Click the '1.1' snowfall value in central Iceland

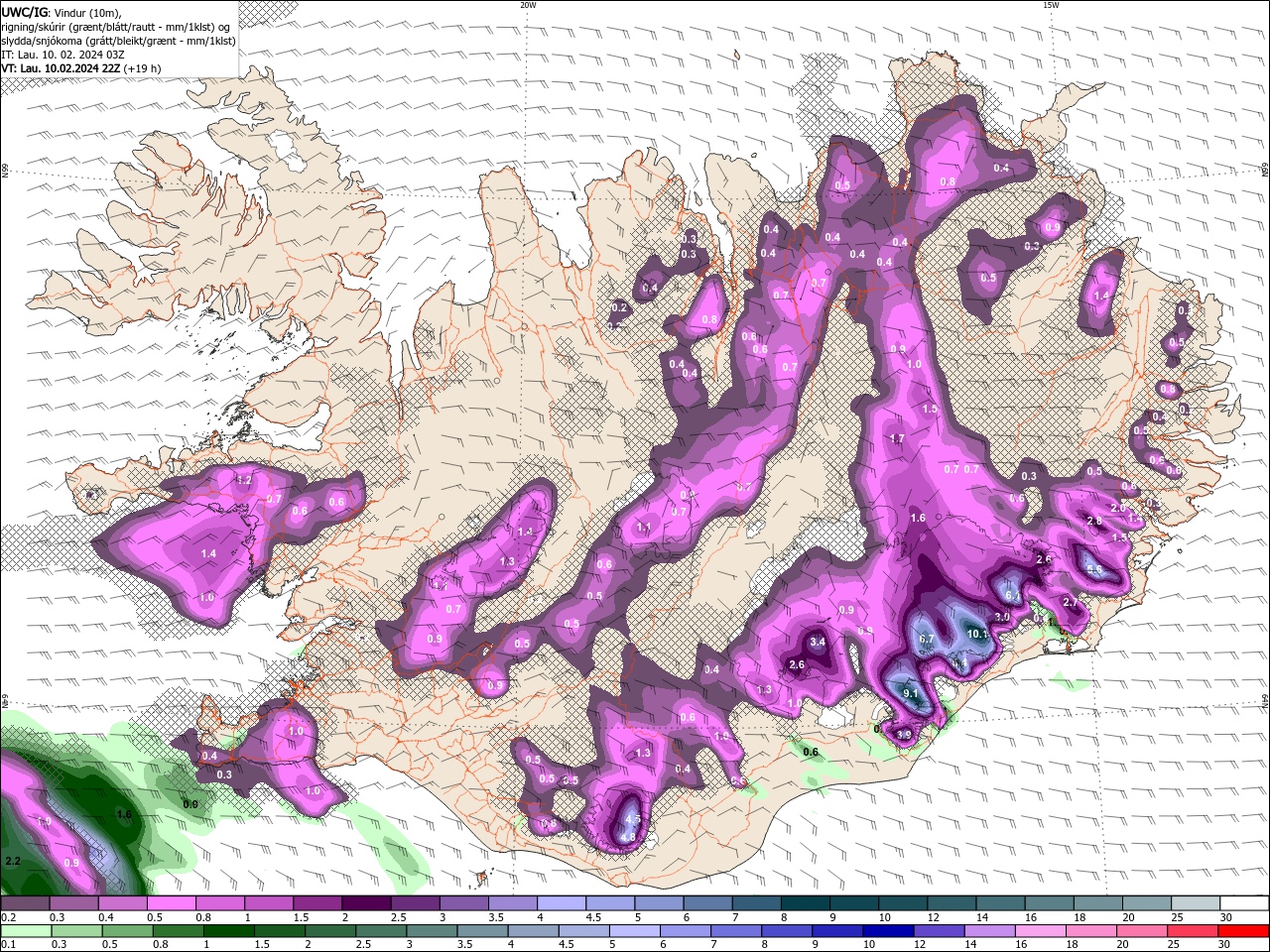click(x=644, y=527)
